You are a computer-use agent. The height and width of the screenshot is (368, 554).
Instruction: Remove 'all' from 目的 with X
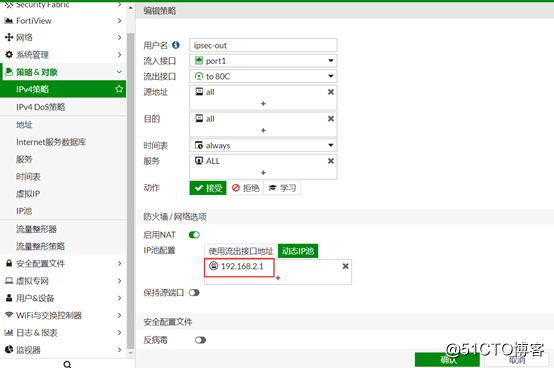point(331,119)
